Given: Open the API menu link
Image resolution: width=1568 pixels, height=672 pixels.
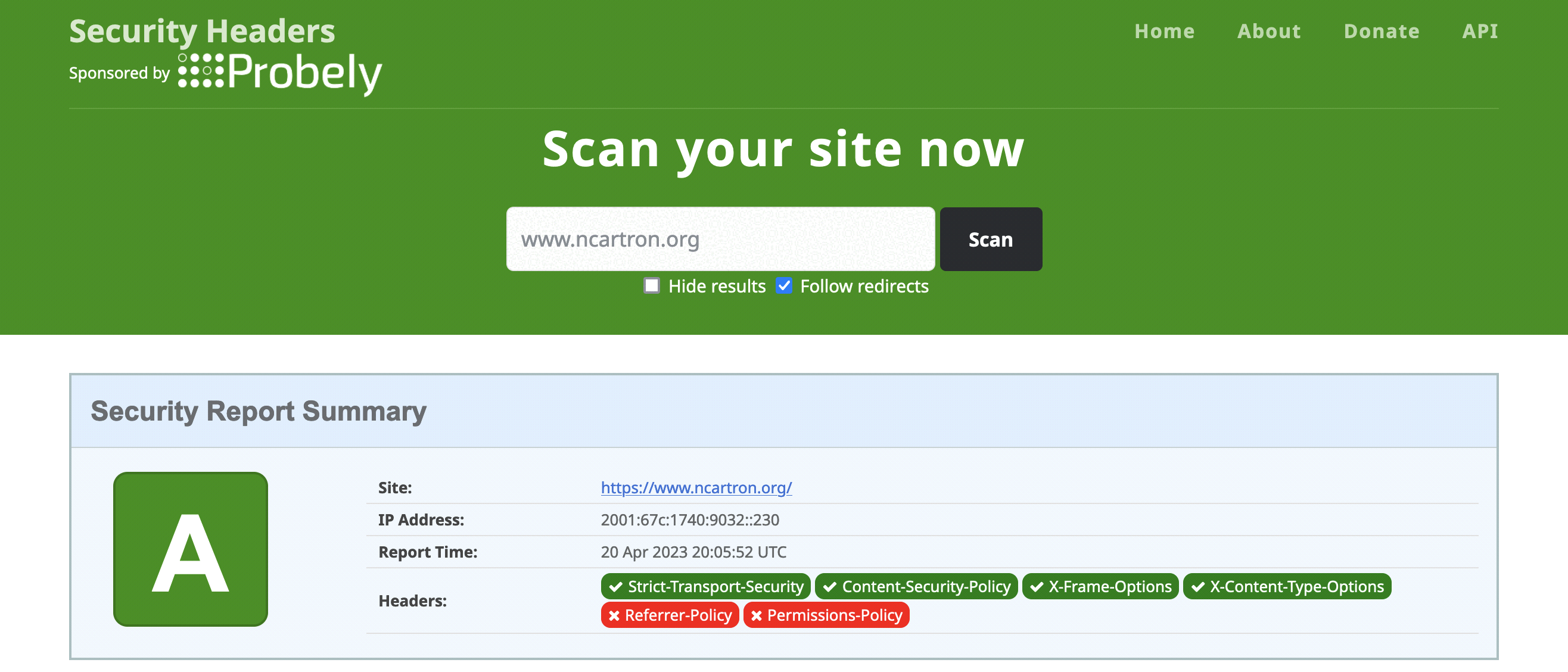Looking at the screenshot, I should (1480, 31).
